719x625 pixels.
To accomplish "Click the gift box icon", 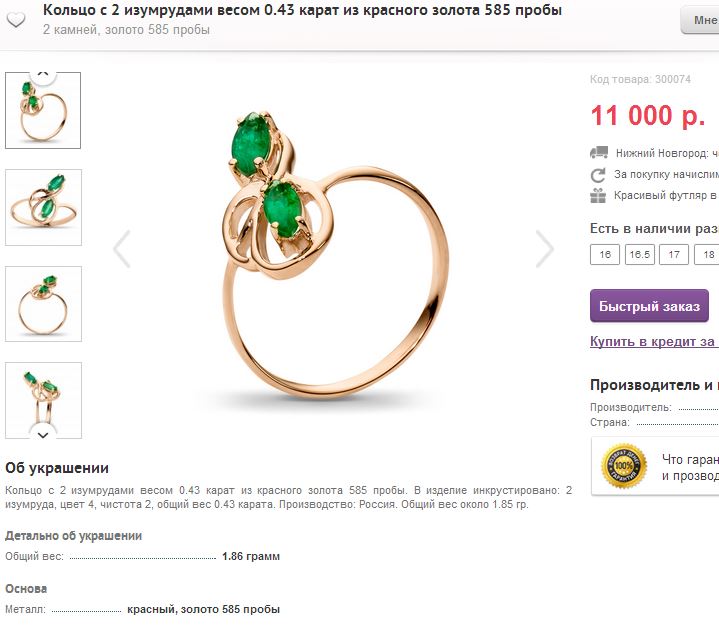I will [598, 195].
